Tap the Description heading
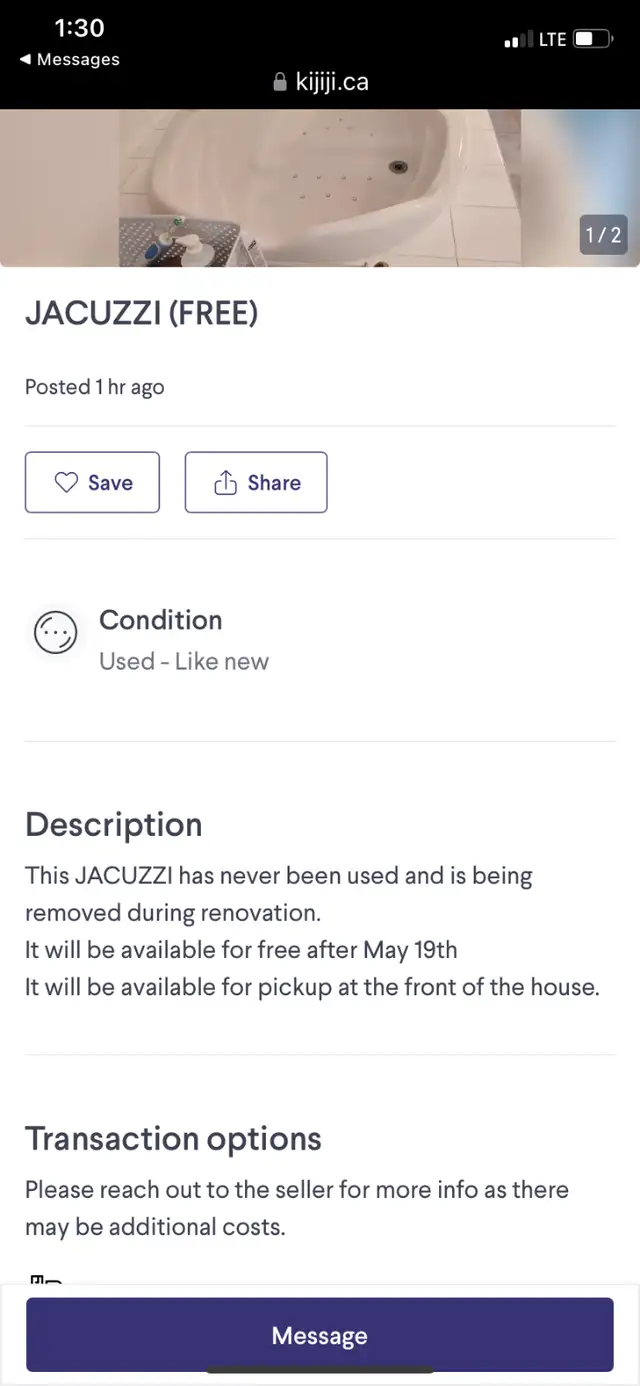Viewport: 640px width, 1386px height. [x=114, y=825]
